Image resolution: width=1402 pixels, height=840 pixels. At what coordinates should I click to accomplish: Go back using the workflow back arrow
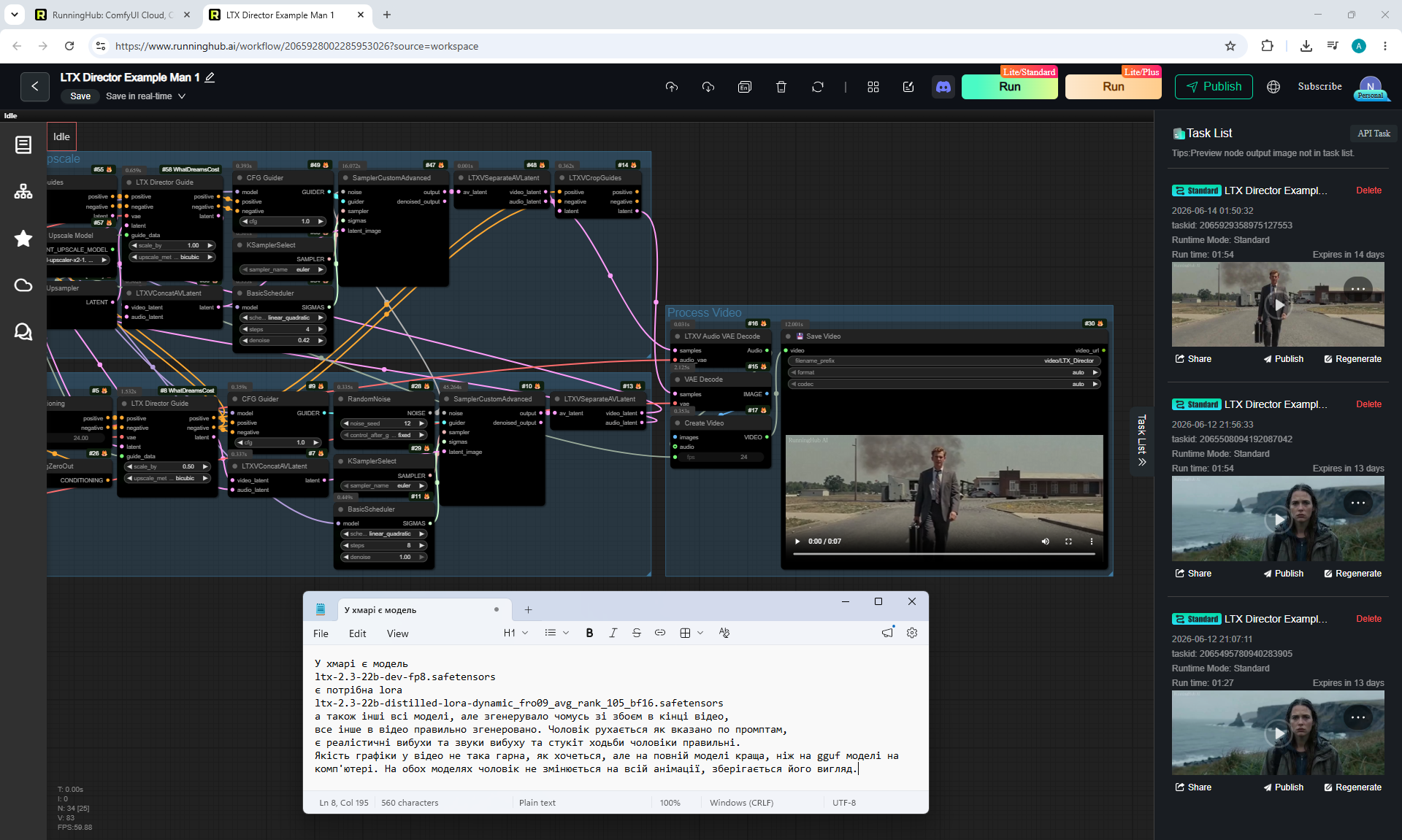(x=34, y=86)
